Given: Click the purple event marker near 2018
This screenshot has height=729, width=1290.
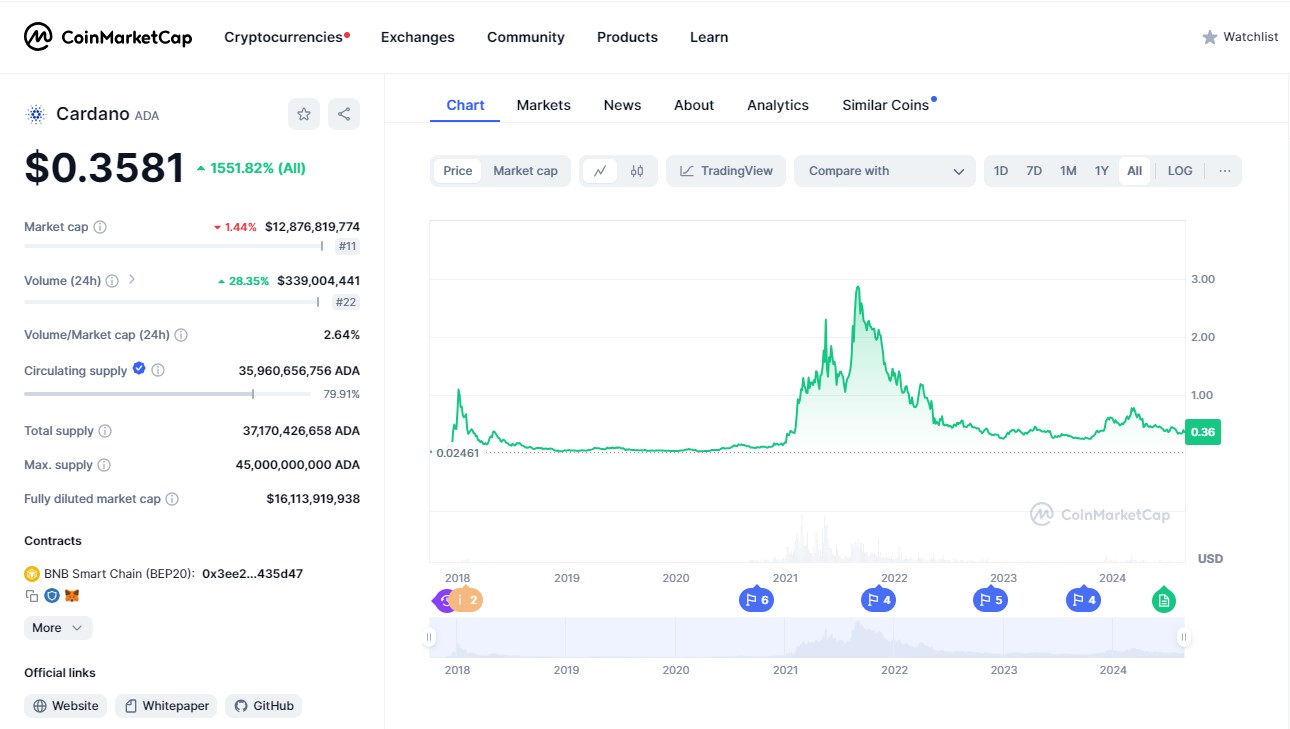Looking at the screenshot, I should pyautogui.click(x=441, y=600).
